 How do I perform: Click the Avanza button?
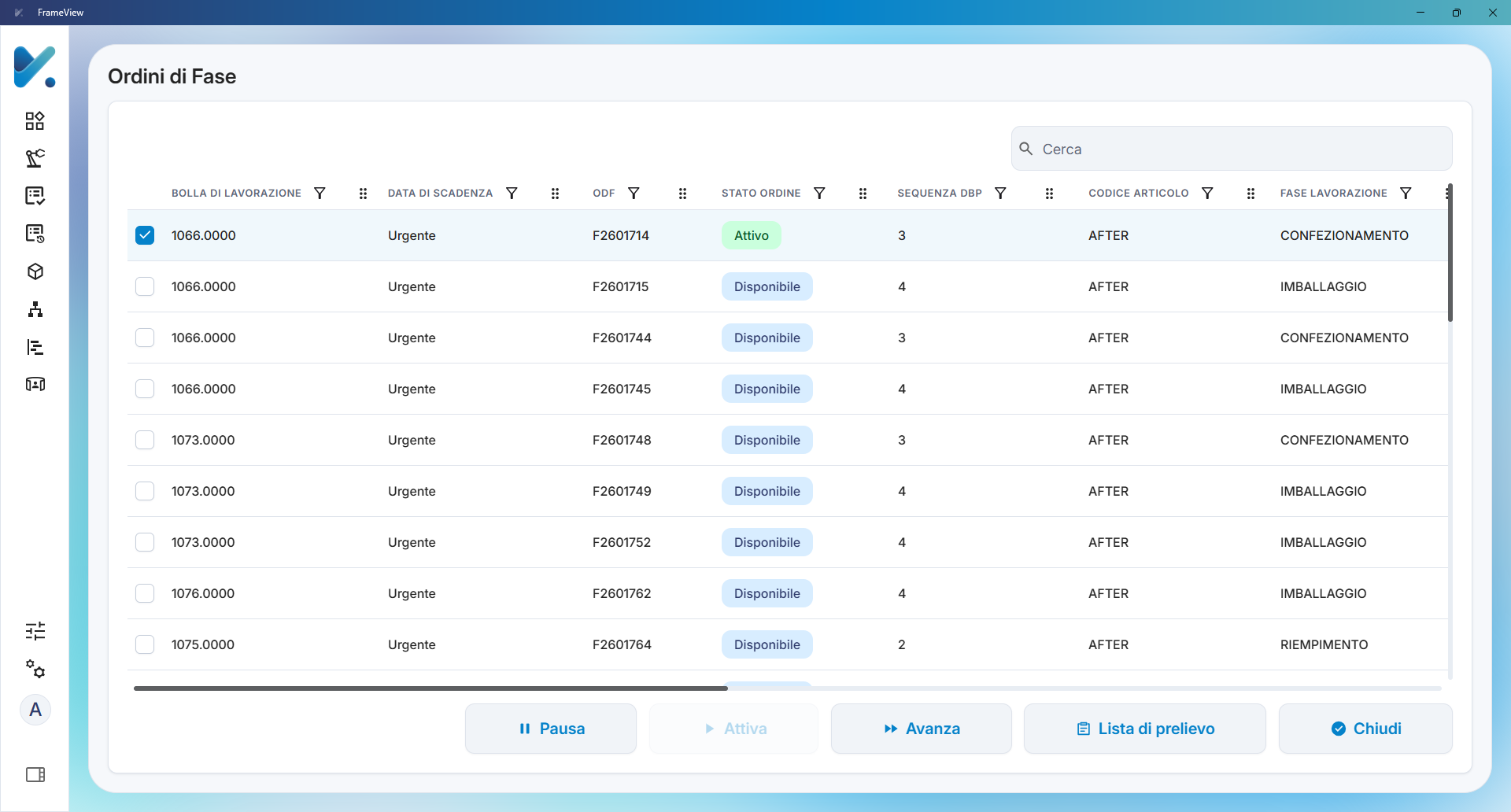coord(922,729)
